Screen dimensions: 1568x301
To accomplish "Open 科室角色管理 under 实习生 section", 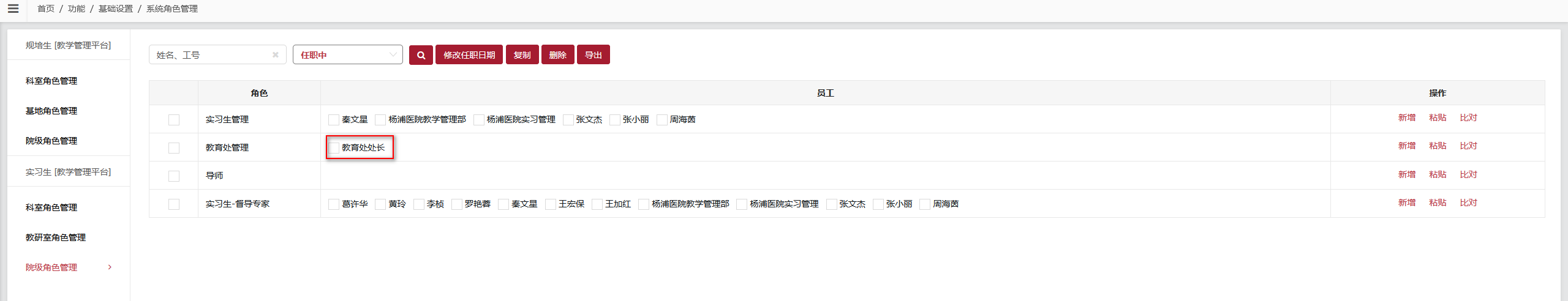I will click(x=51, y=207).
